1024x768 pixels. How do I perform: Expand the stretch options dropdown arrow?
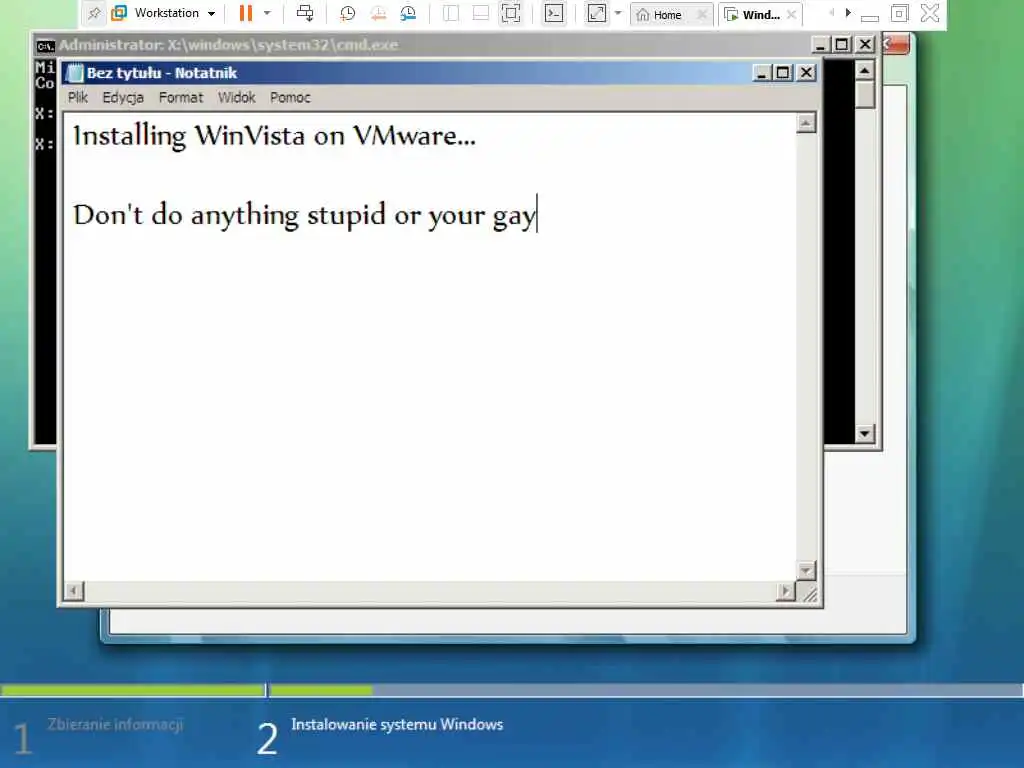coord(618,13)
